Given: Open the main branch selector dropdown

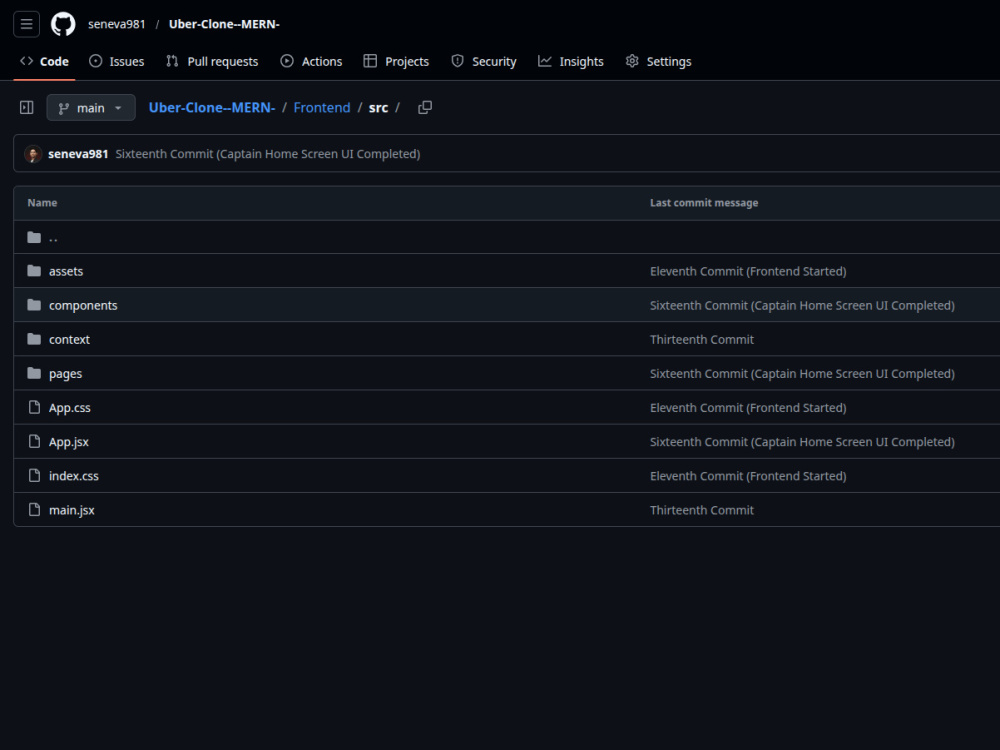Looking at the screenshot, I should tap(91, 108).
